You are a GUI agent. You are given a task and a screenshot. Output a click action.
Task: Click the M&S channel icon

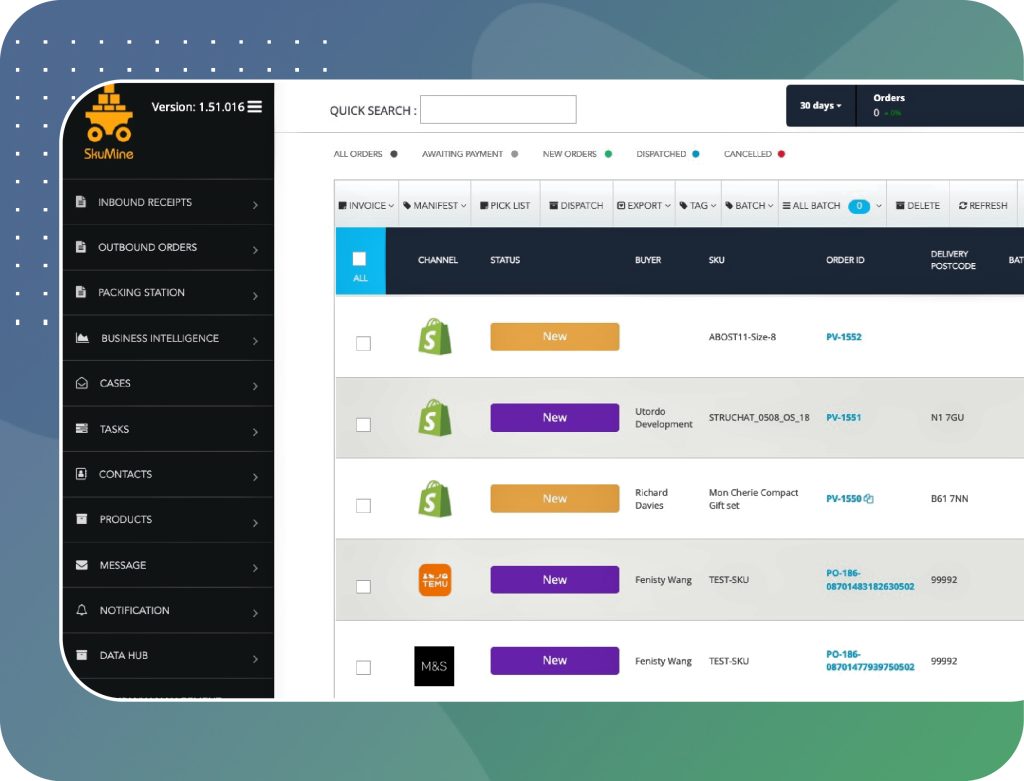tap(434, 666)
